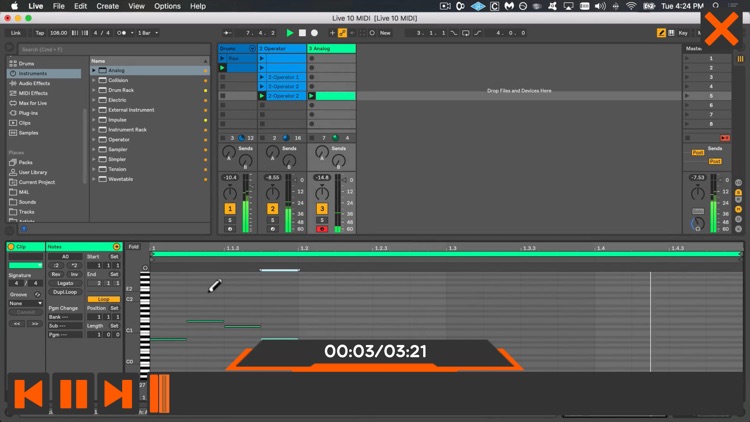This screenshot has width=750, height=422.
Task: Open MIDI Effects browser category
Action: (x=33, y=93)
